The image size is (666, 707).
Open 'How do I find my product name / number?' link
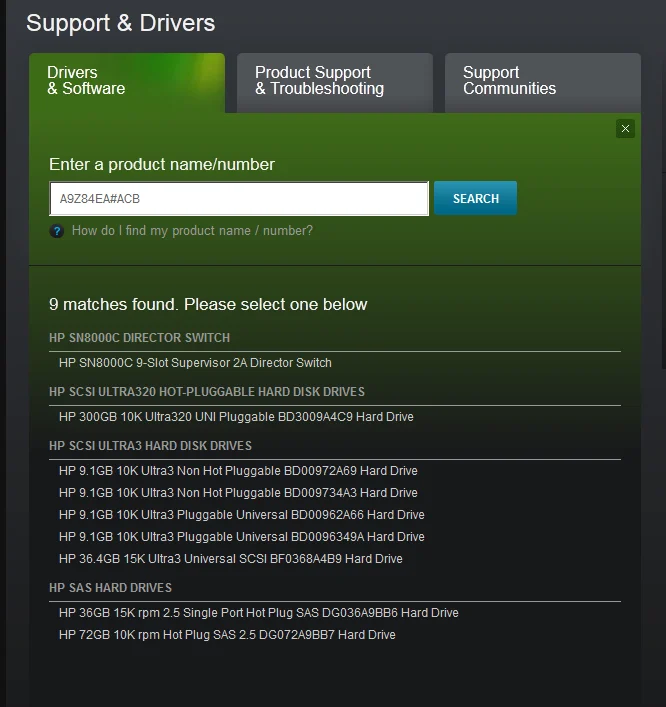click(192, 231)
